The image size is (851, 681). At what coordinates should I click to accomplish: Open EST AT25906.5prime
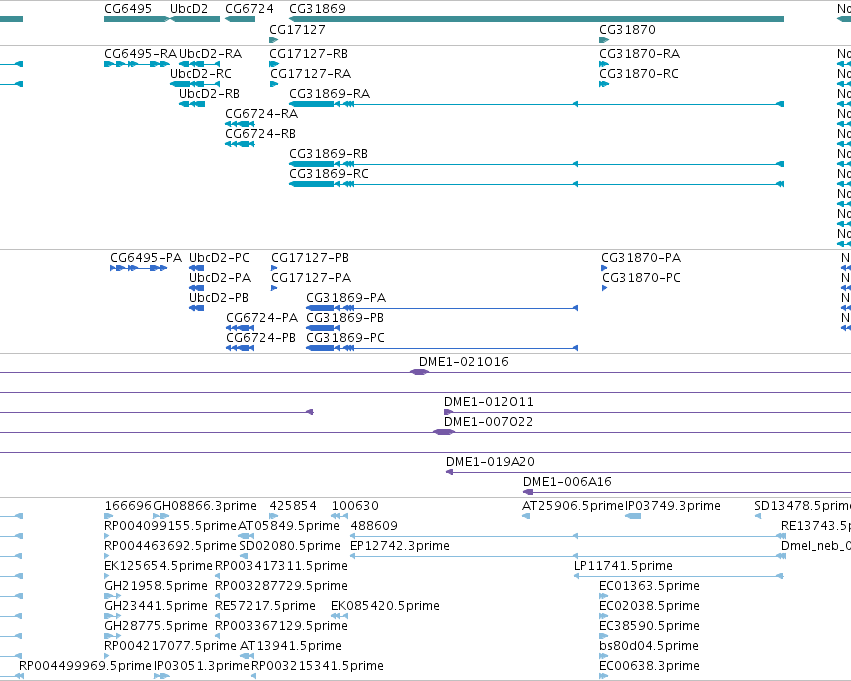[x=573, y=506]
